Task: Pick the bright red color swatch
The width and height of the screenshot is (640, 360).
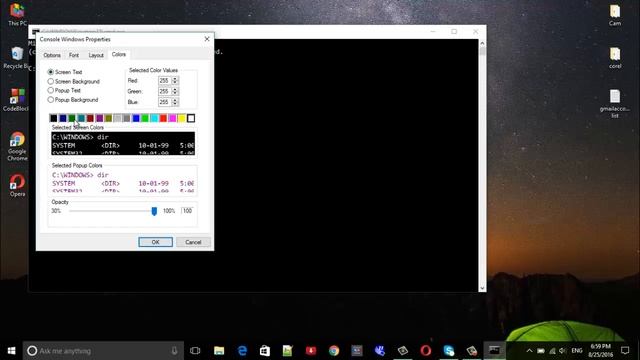Action: 163,118
